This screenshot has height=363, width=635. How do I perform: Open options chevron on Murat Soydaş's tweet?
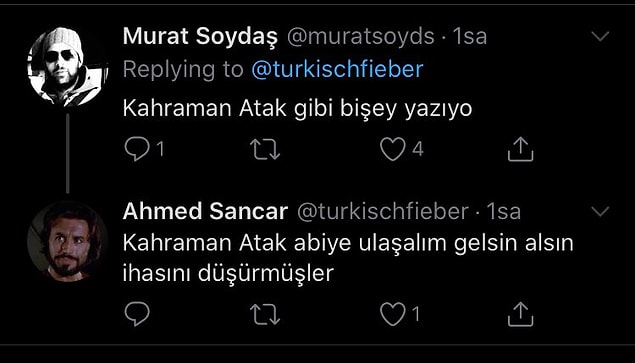600,36
